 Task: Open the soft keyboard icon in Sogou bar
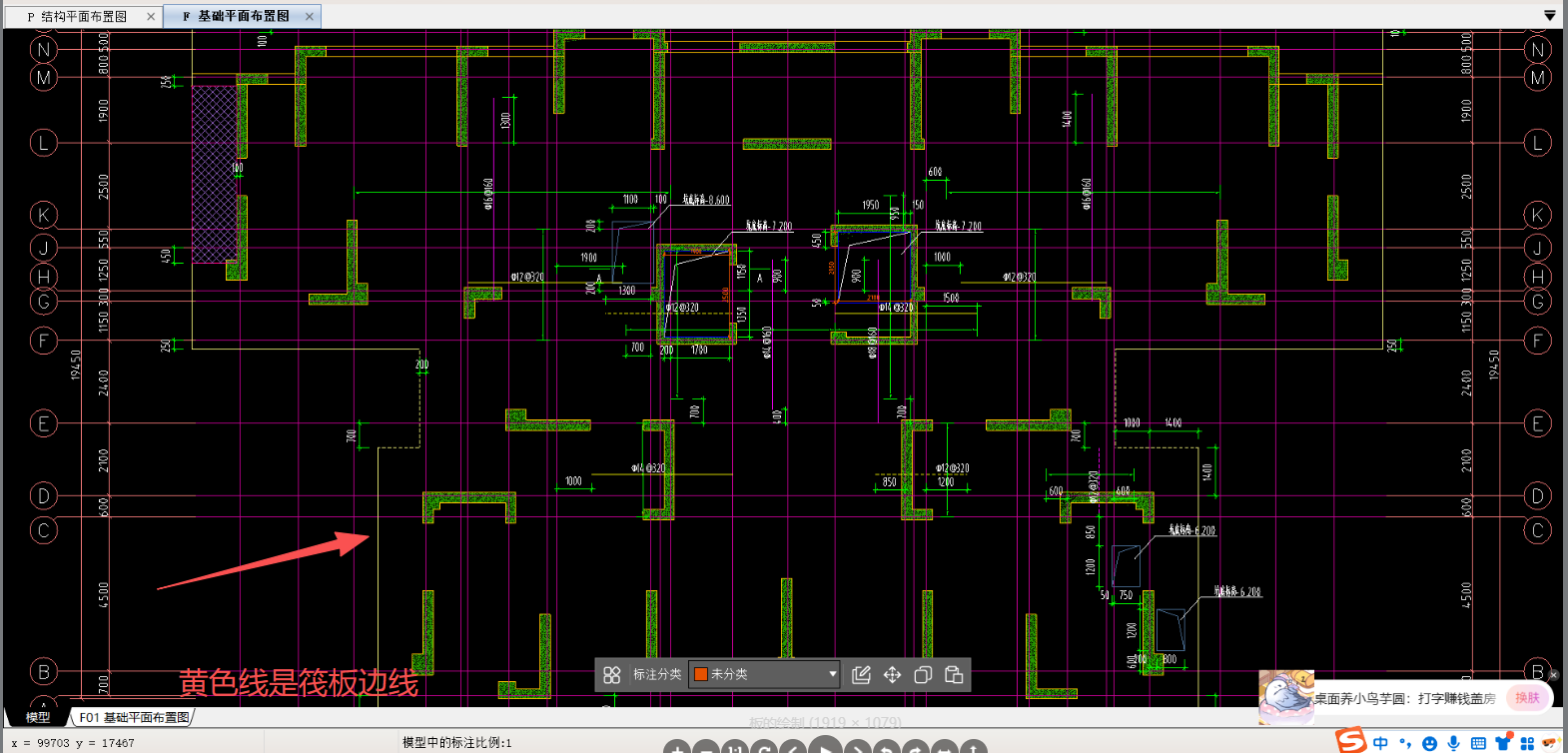tap(1478, 743)
